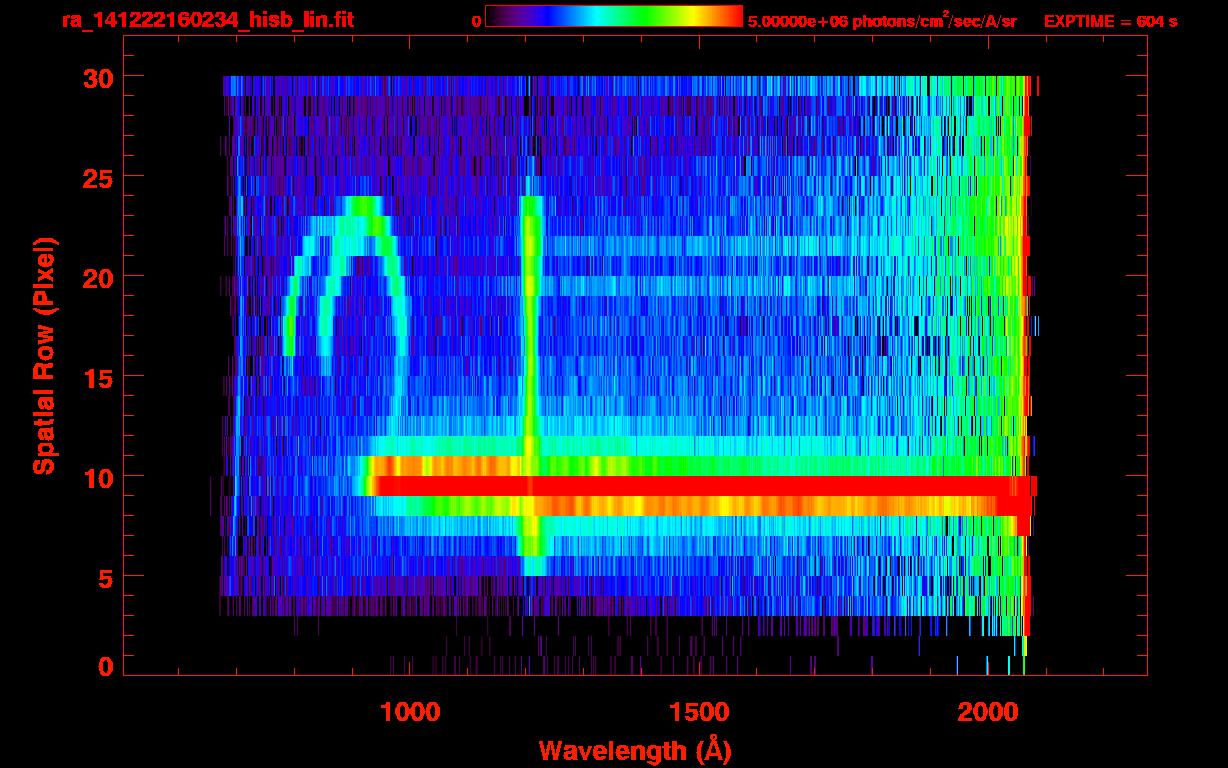
Task: Click the y-axis tick label 25
Action: (x=98, y=177)
